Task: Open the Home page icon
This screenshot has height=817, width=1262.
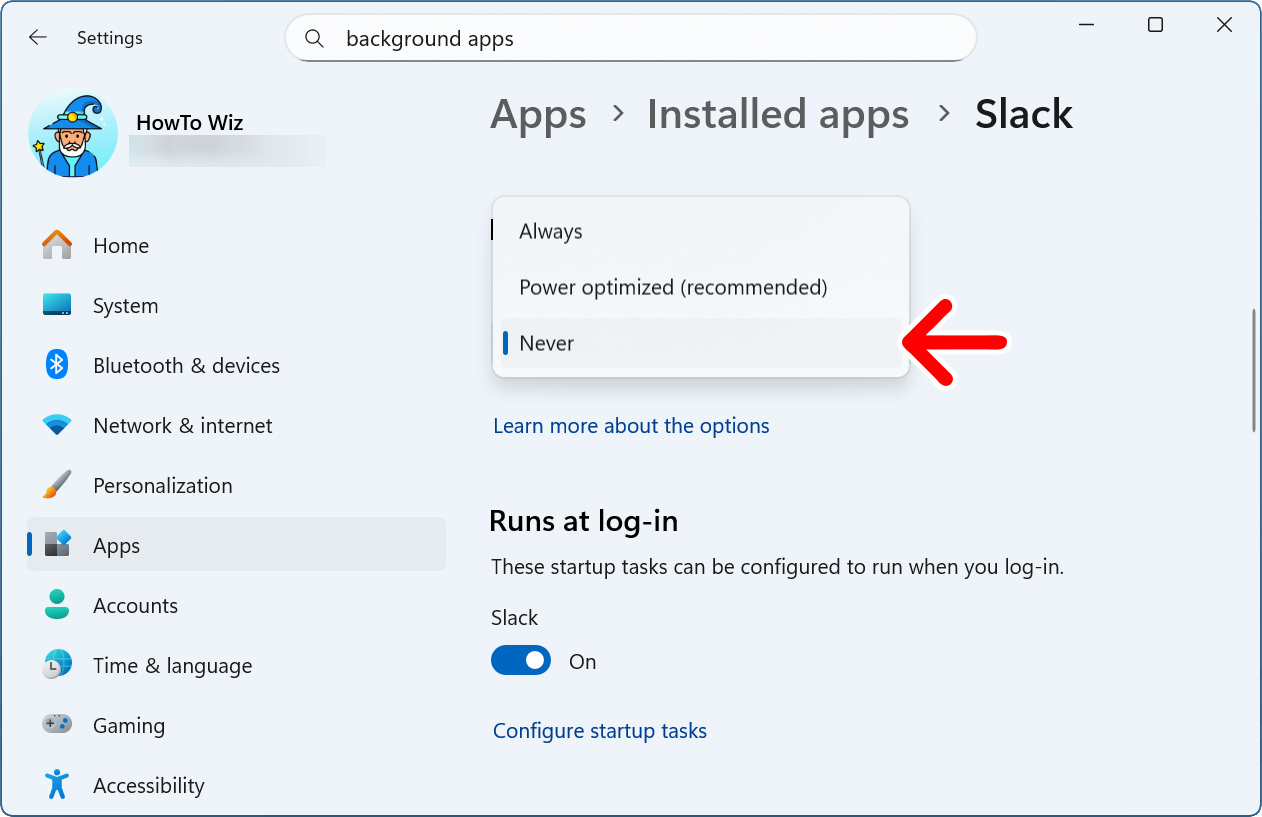Action: pyautogui.click(x=57, y=245)
